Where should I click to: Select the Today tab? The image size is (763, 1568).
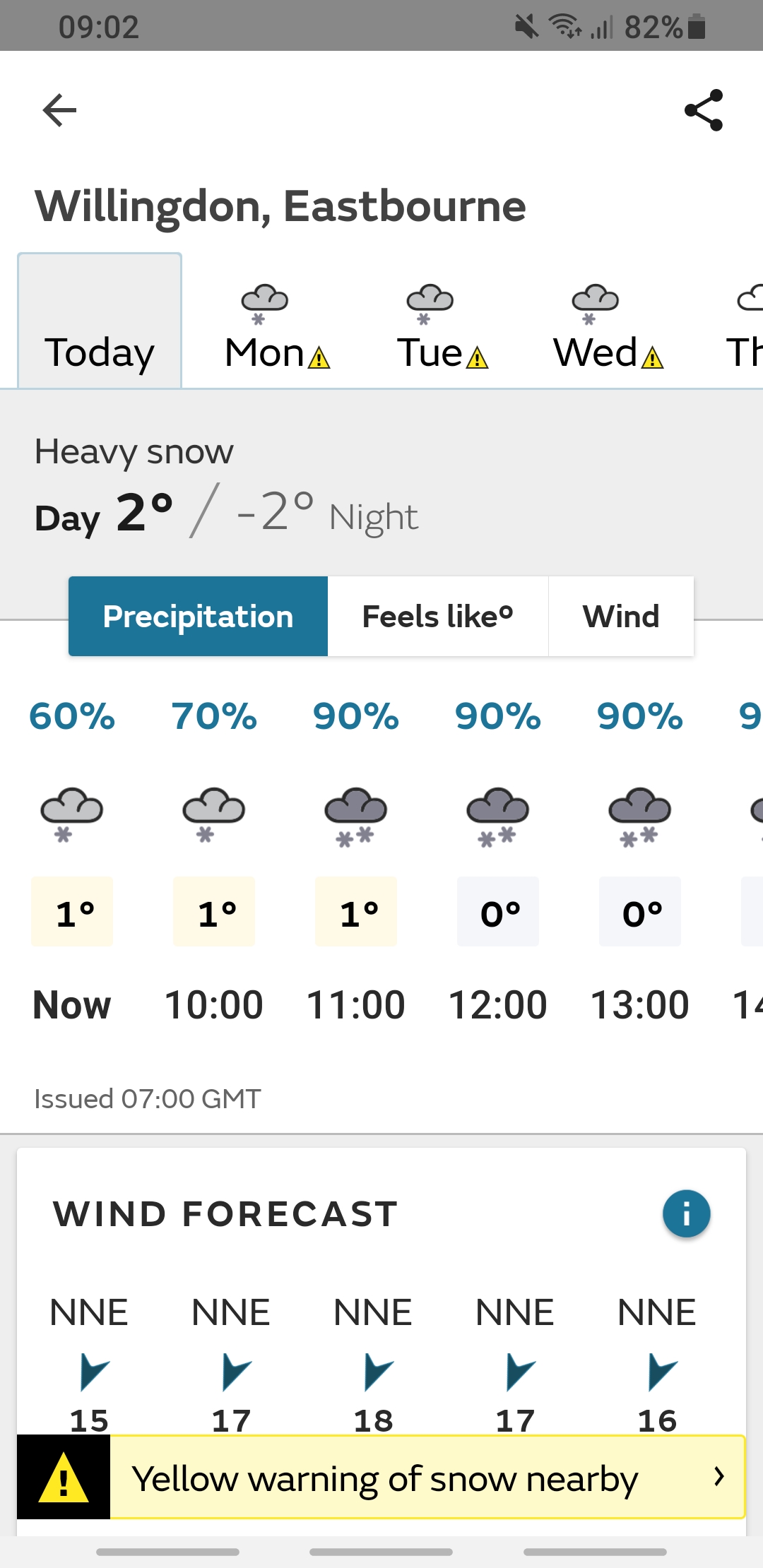(x=100, y=321)
